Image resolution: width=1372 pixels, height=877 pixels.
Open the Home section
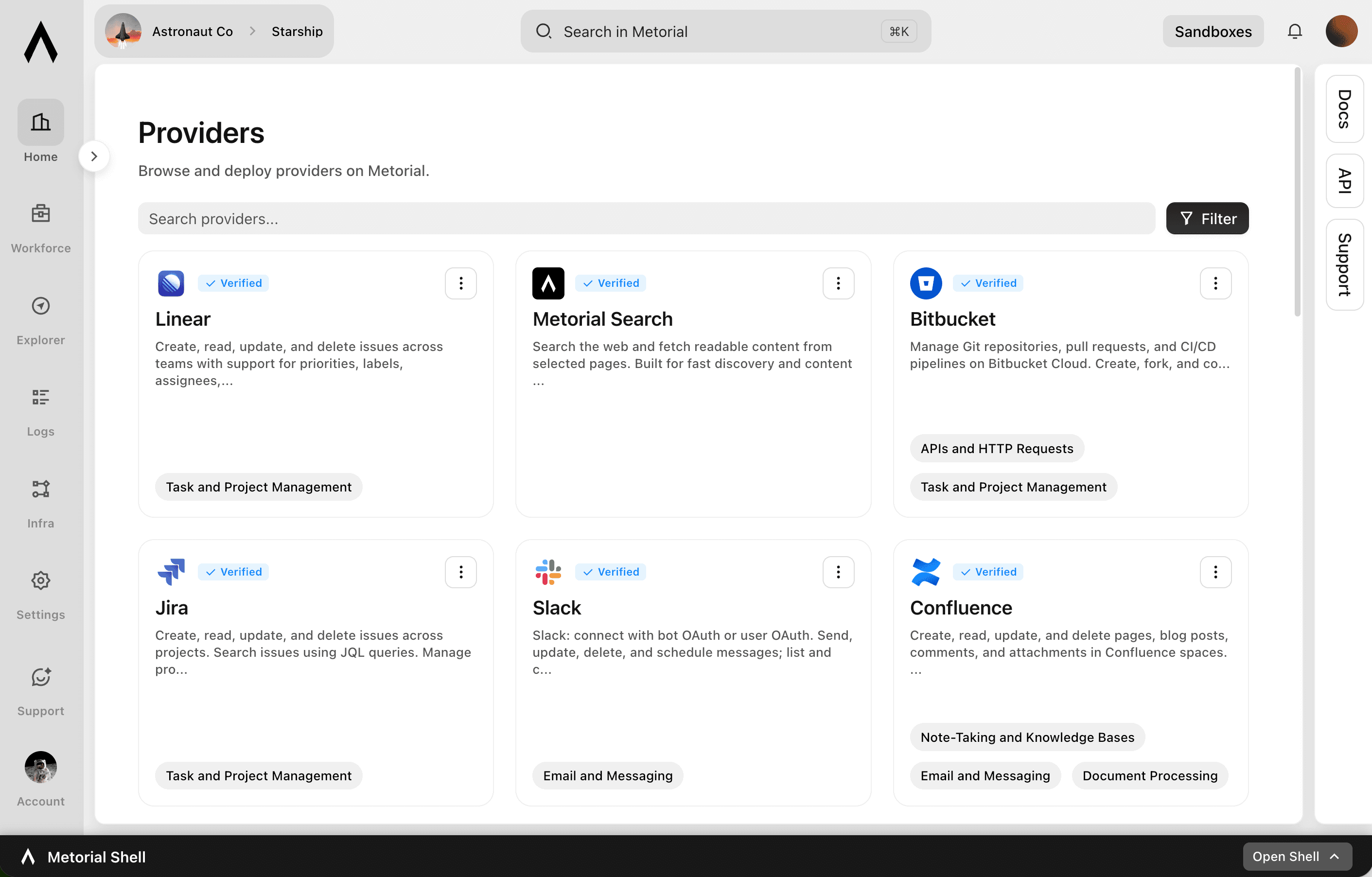(40, 132)
